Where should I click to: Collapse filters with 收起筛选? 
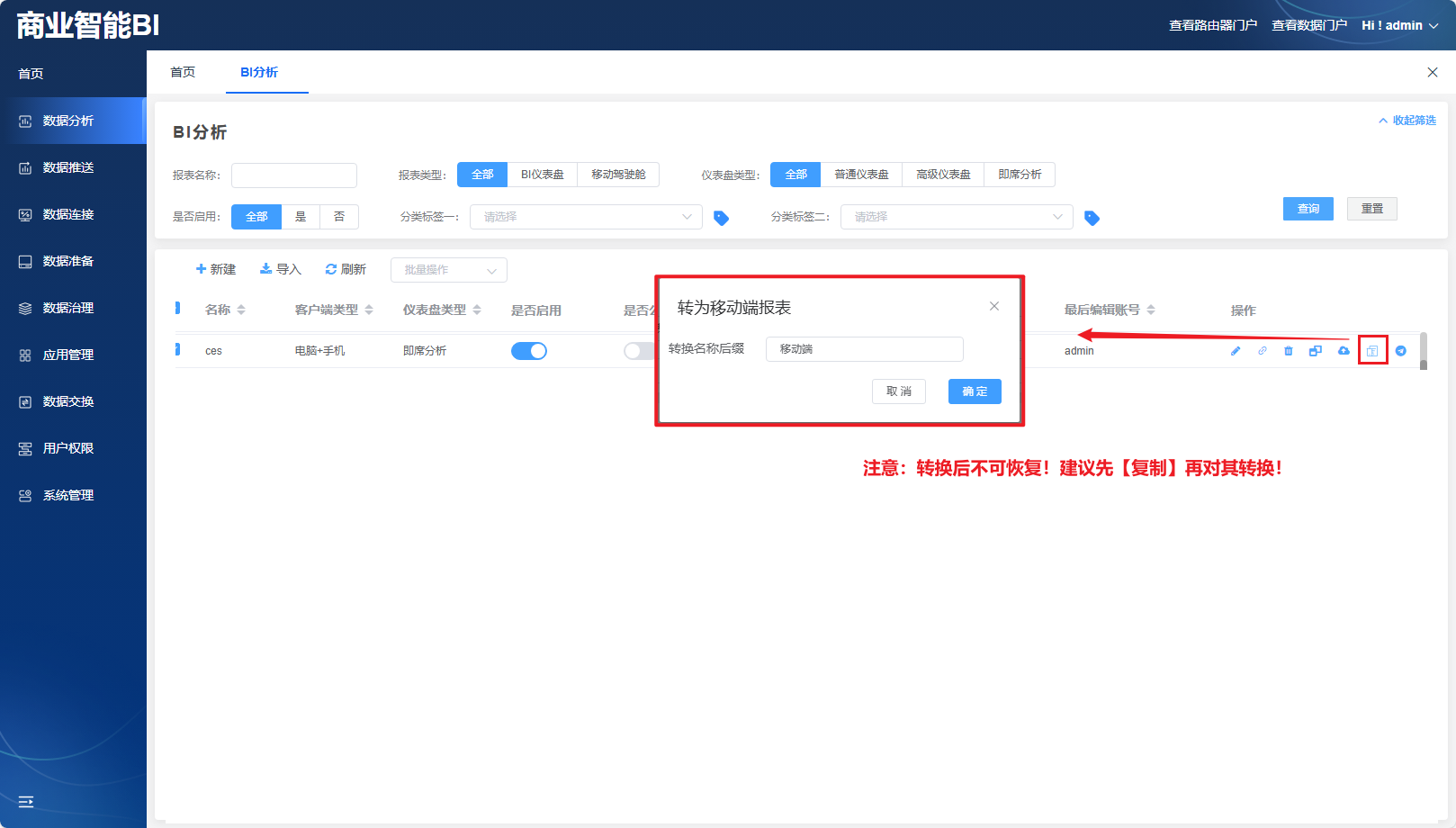pyautogui.click(x=1407, y=121)
